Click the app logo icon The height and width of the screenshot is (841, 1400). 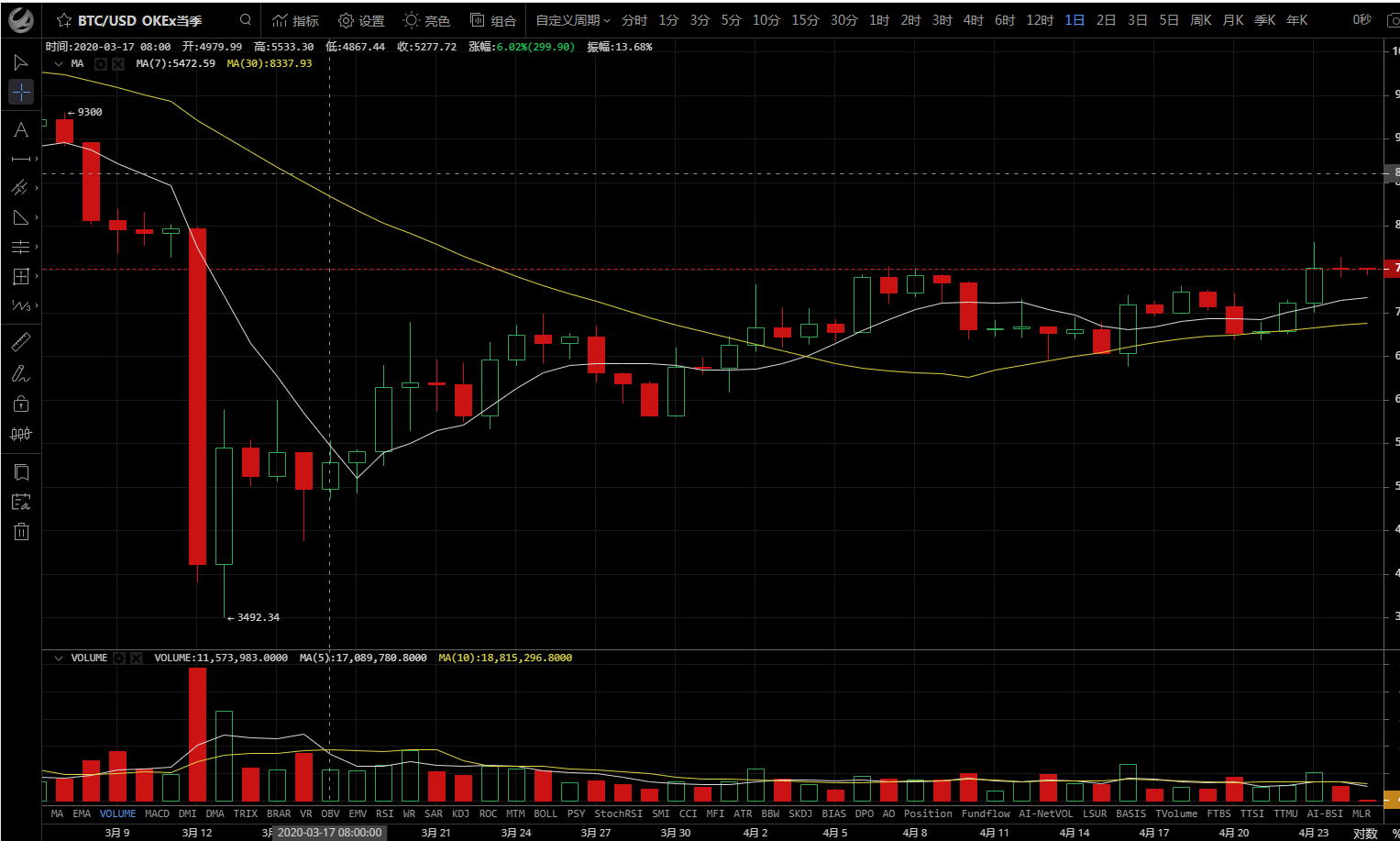coord(20,19)
